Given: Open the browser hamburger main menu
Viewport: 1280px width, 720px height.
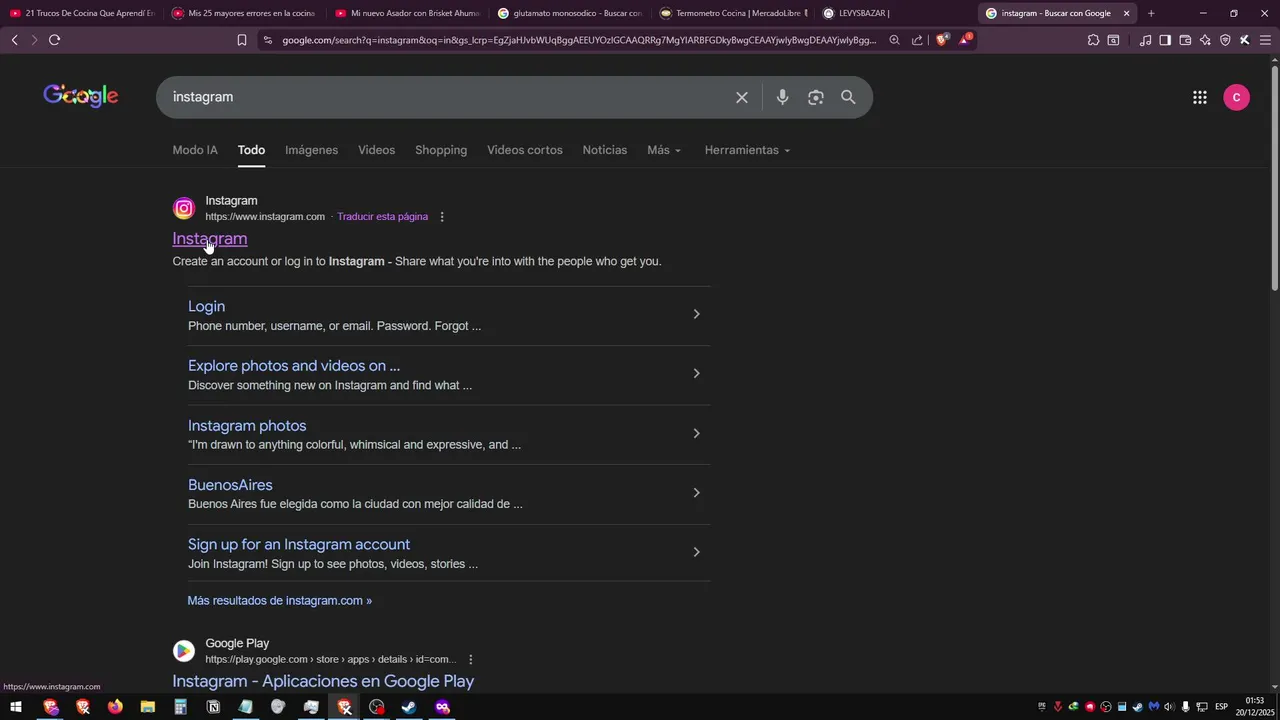Looking at the screenshot, I should pos(1265,40).
